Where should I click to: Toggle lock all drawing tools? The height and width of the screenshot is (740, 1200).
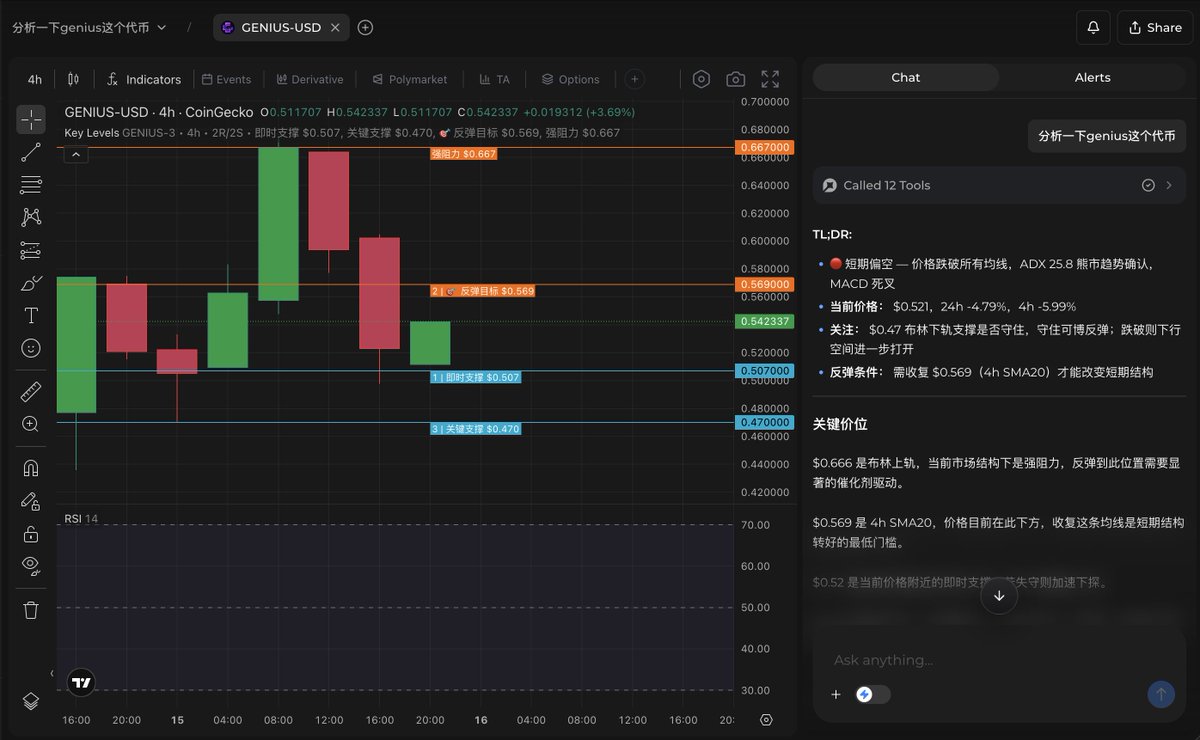coord(31,534)
